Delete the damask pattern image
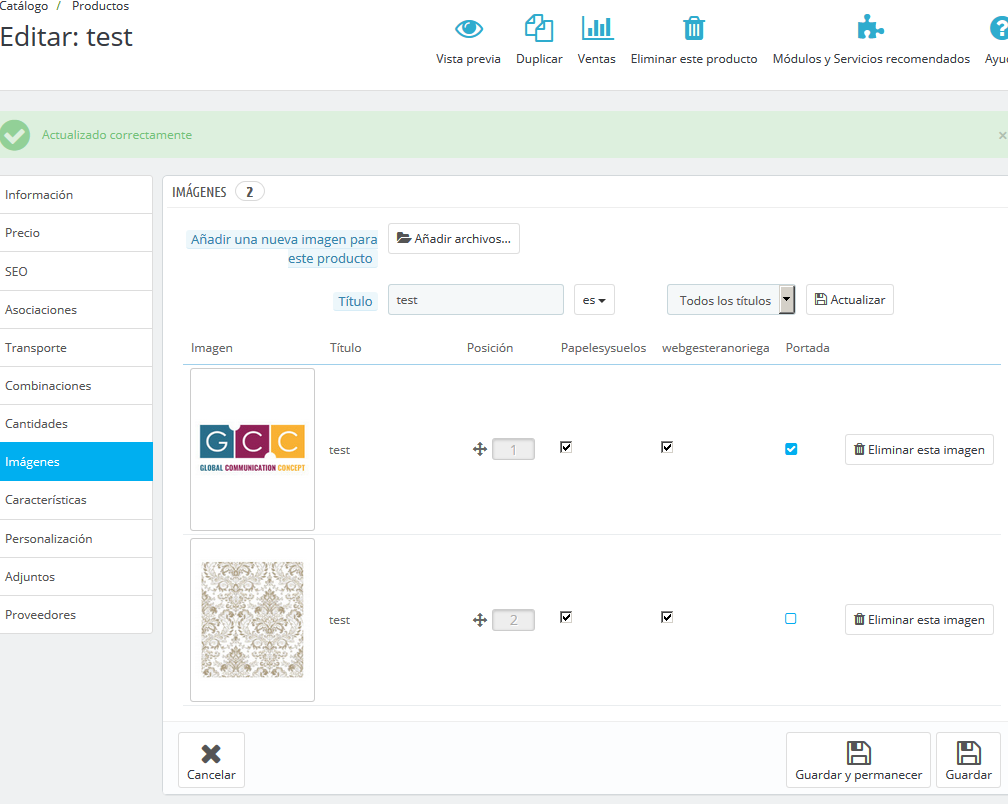Screen dimensions: 1008x804 pos(919,620)
